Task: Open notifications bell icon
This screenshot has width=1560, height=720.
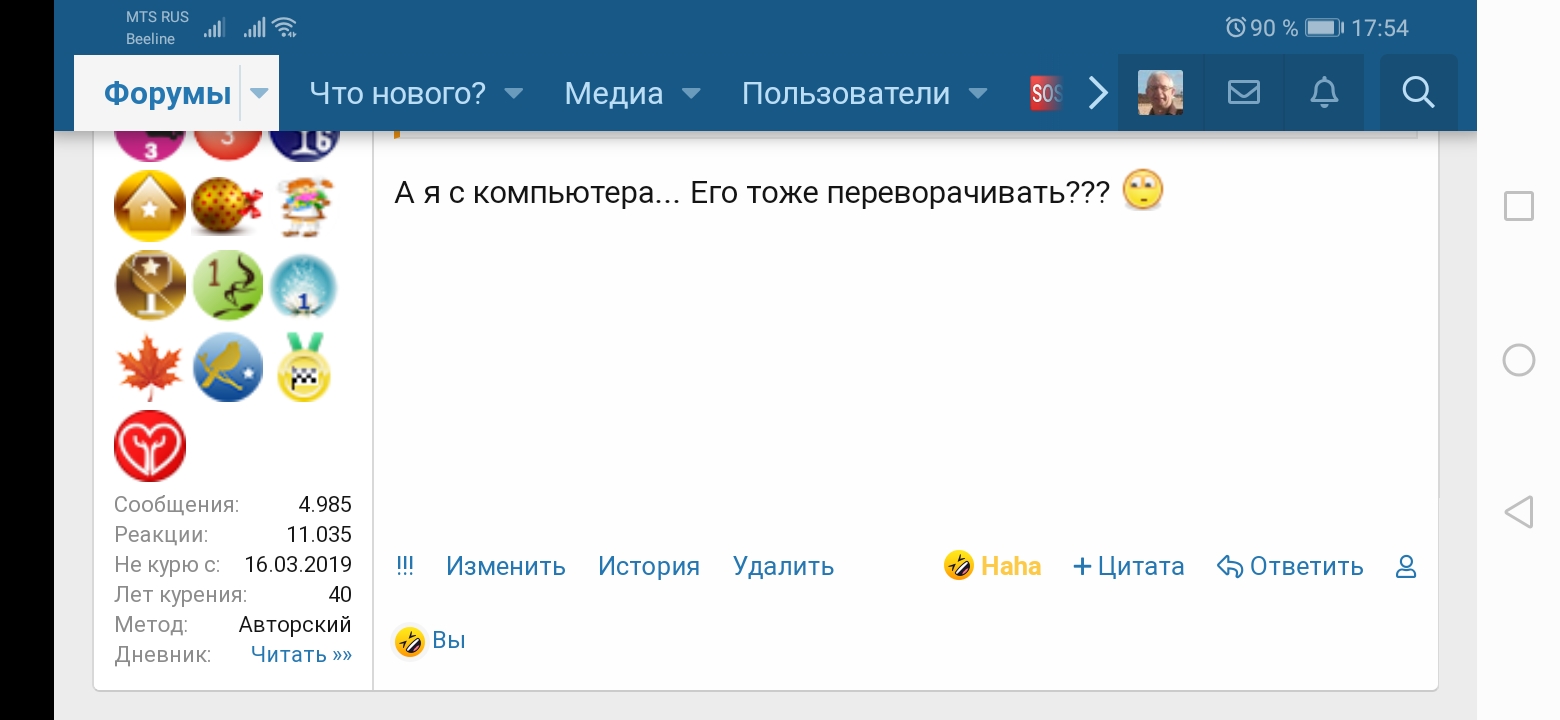Action: point(1324,93)
